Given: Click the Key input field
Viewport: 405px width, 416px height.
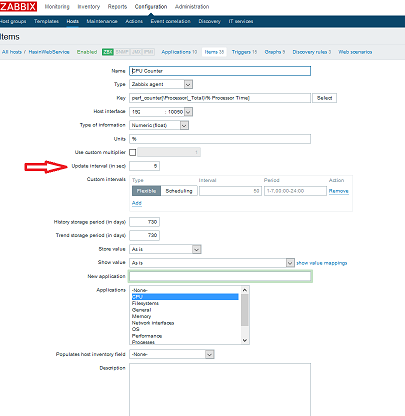Looking at the screenshot, I should 220,98.
